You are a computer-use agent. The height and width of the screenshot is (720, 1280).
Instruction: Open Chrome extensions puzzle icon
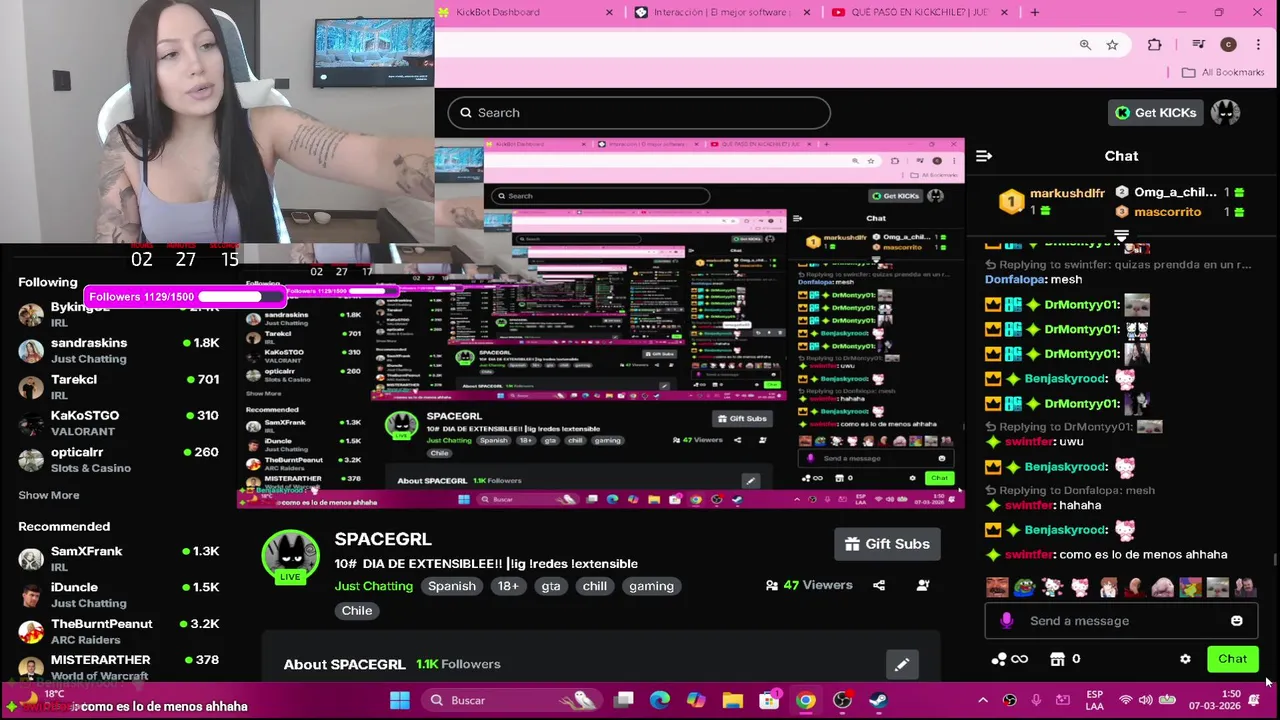(1154, 45)
